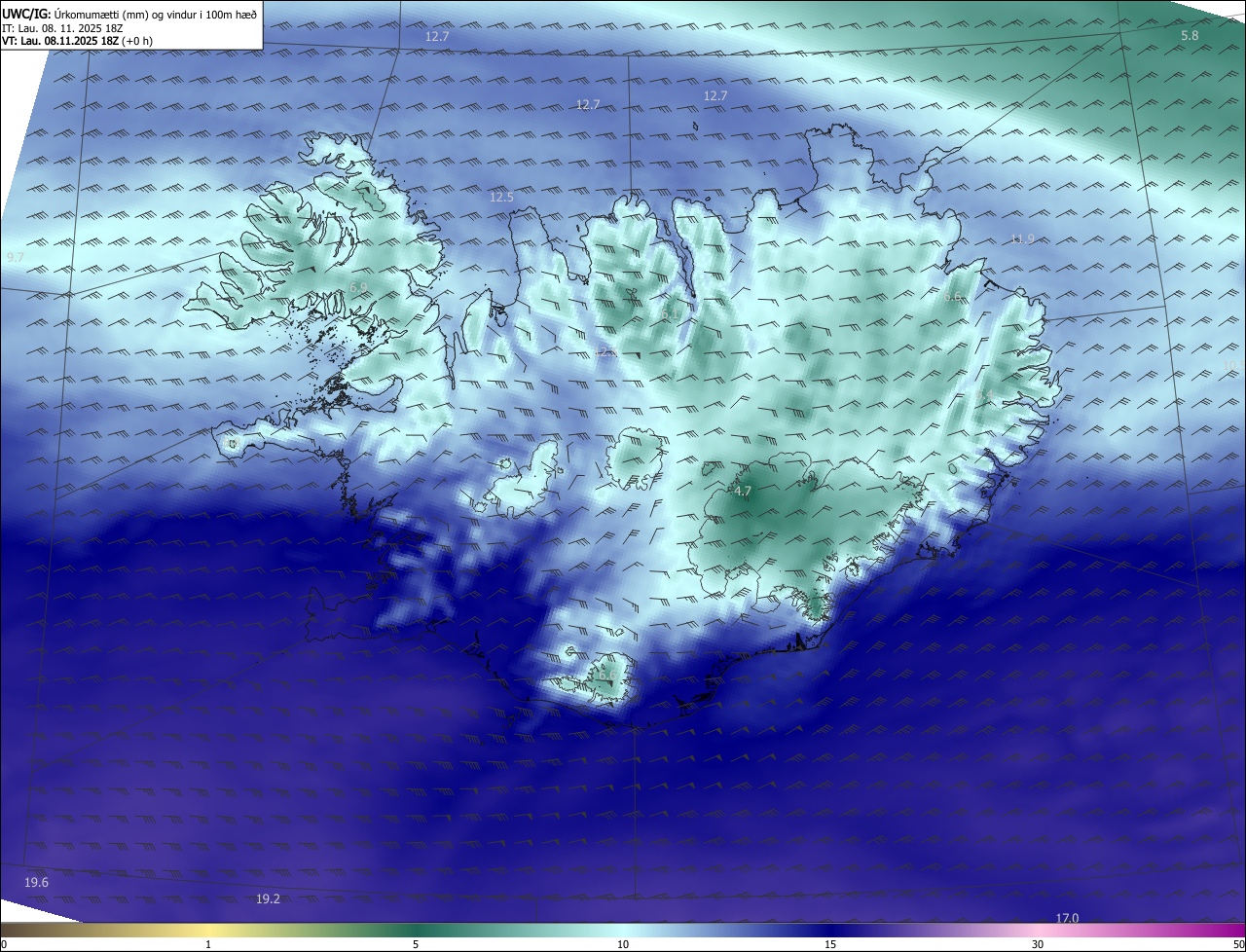The height and width of the screenshot is (952, 1246).
Task: Click the 5.8 value label
Action: [1190, 36]
